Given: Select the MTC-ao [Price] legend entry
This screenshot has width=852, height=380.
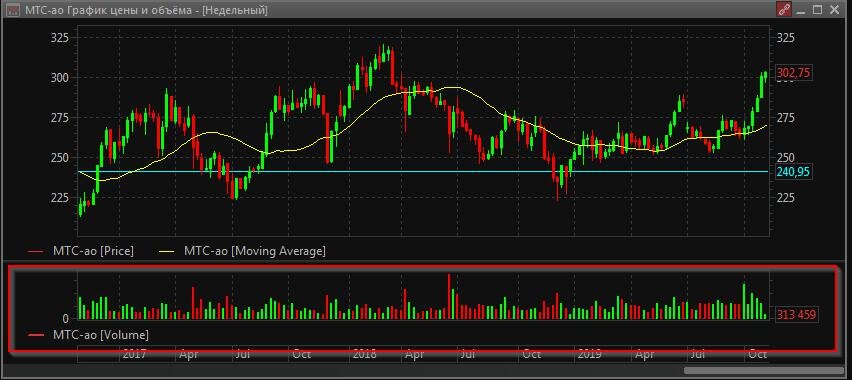Looking at the screenshot, I should click(81, 251).
